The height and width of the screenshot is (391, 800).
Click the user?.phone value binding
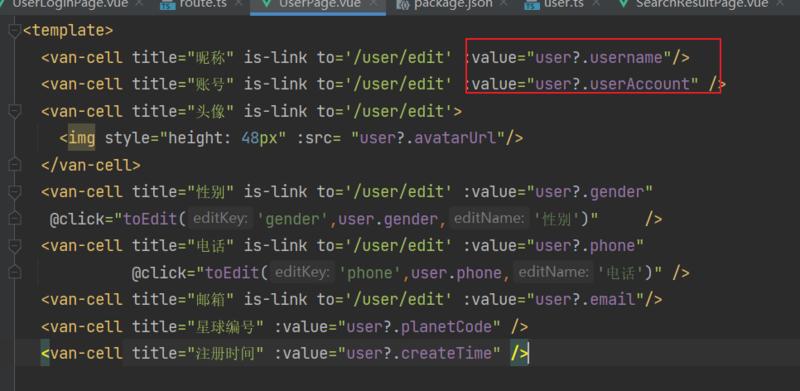click(585, 246)
